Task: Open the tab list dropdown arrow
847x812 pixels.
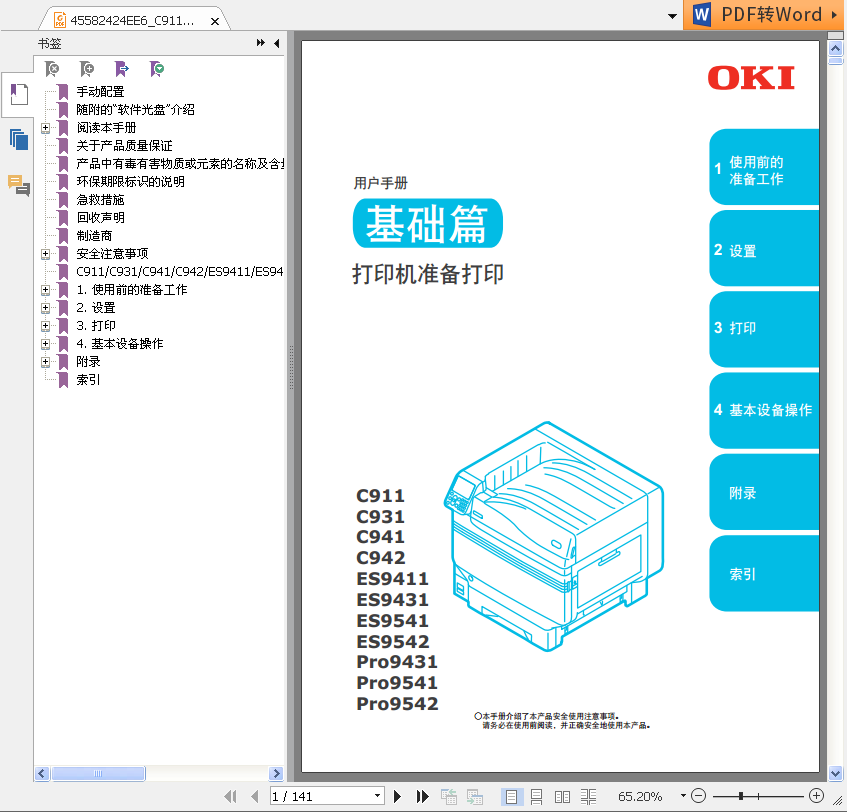Action: point(672,16)
